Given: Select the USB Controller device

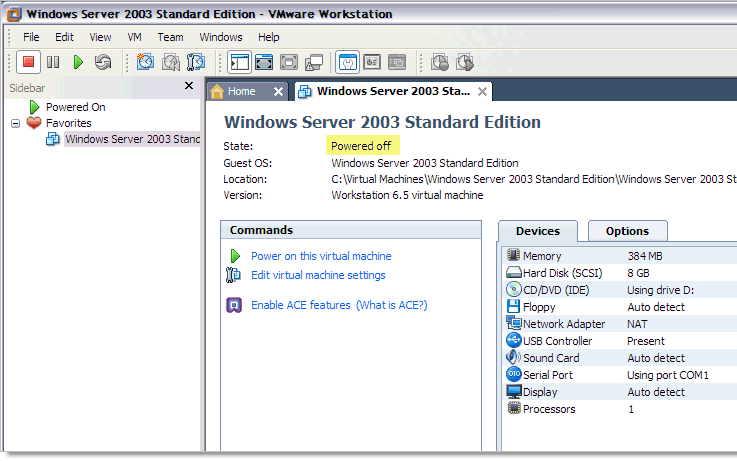Looking at the screenshot, I should coord(619,341).
